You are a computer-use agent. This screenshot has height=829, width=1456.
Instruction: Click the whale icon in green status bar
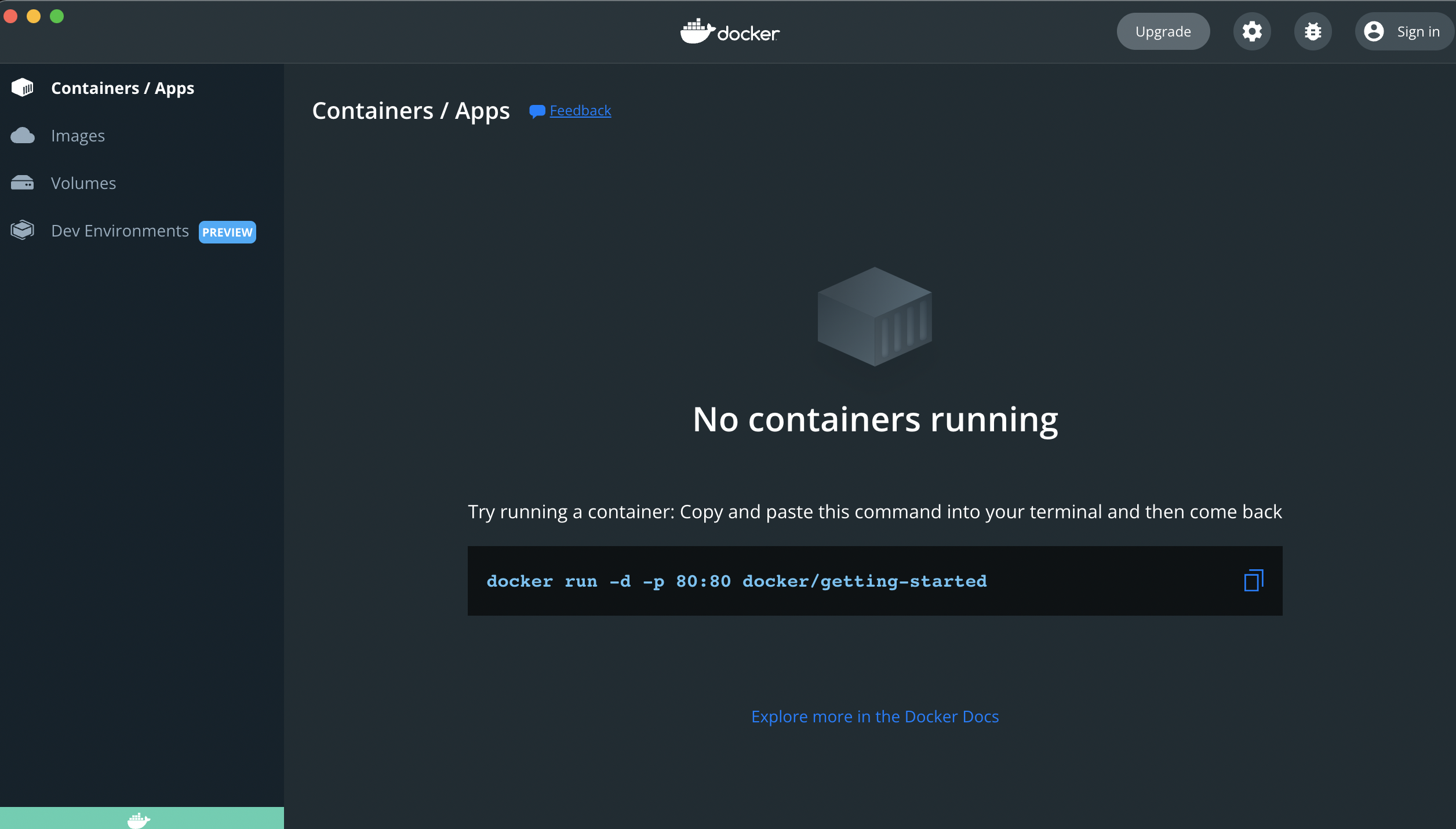pyautogui.click(x=139, y=820)
